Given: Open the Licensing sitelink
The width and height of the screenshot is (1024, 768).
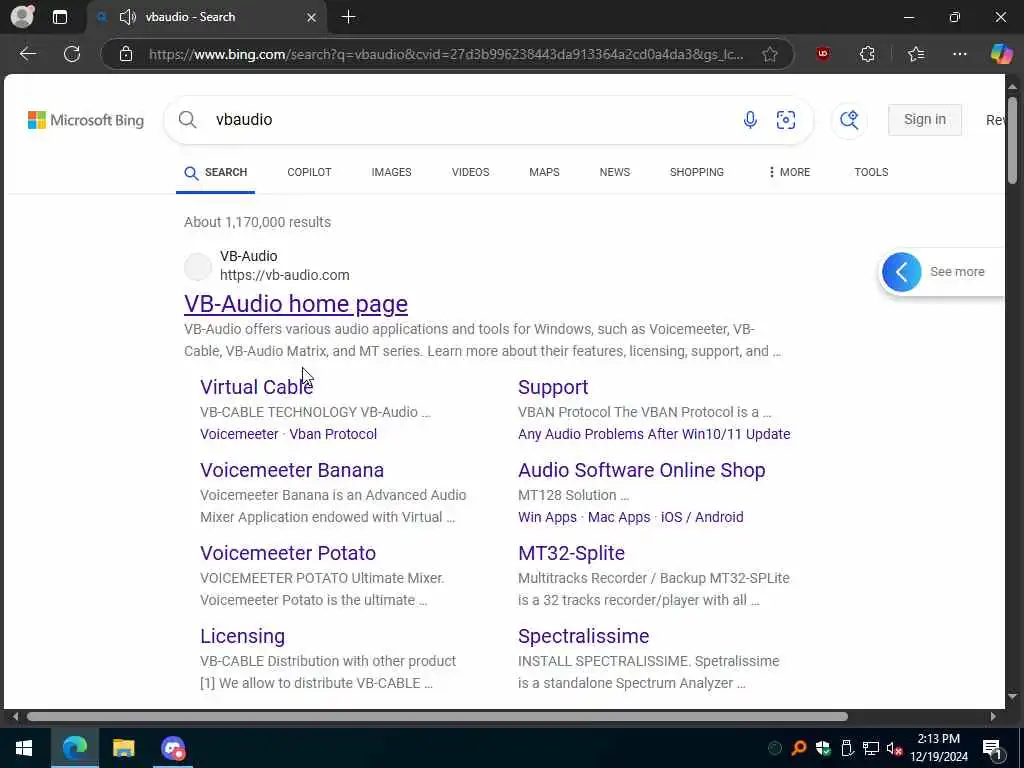Looking at the screenshot, I should [x=242, y=635].
